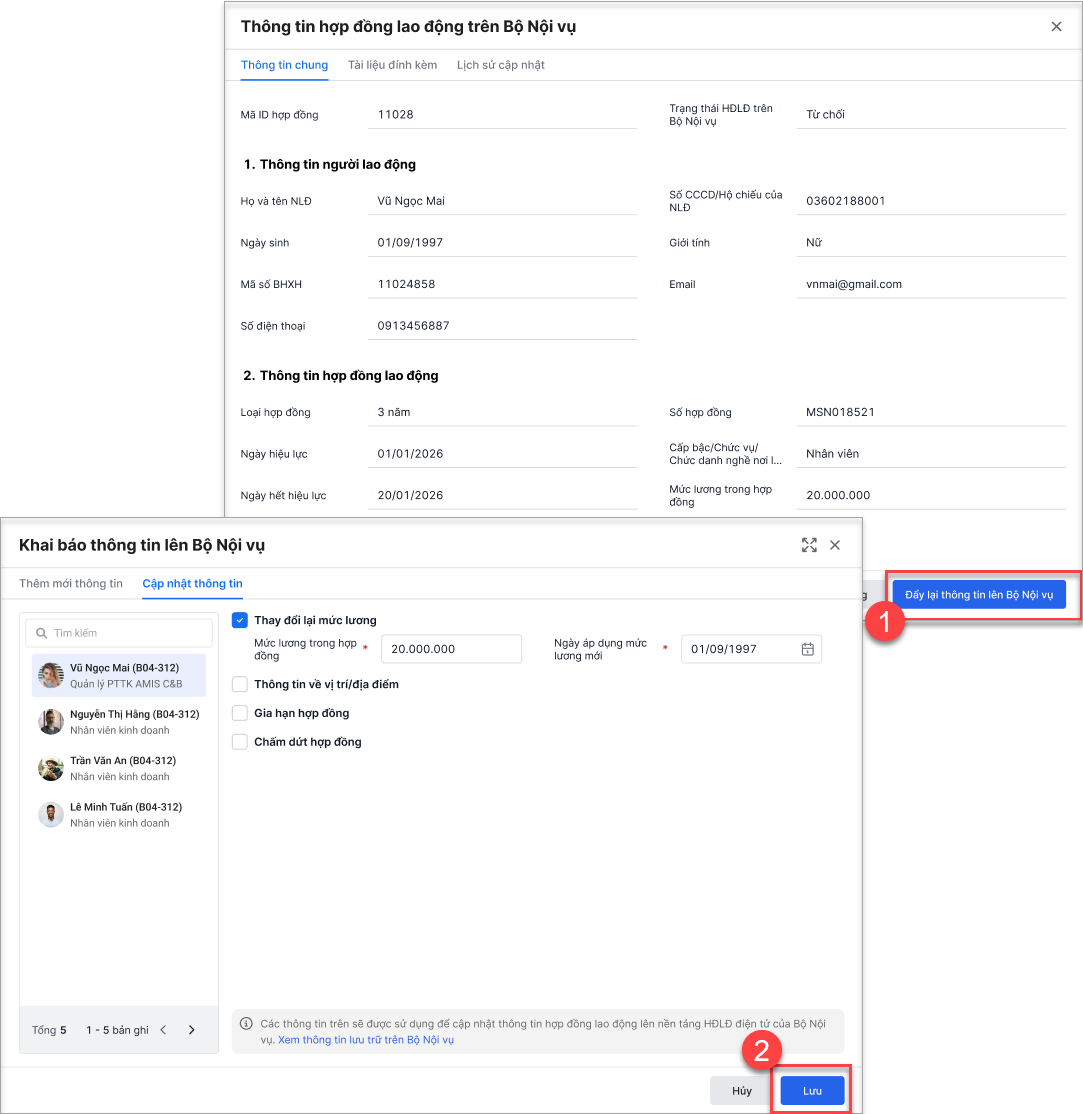Click Đẩy lại thông tin lên Bộ Nội vụ

(x=979, y=595)
